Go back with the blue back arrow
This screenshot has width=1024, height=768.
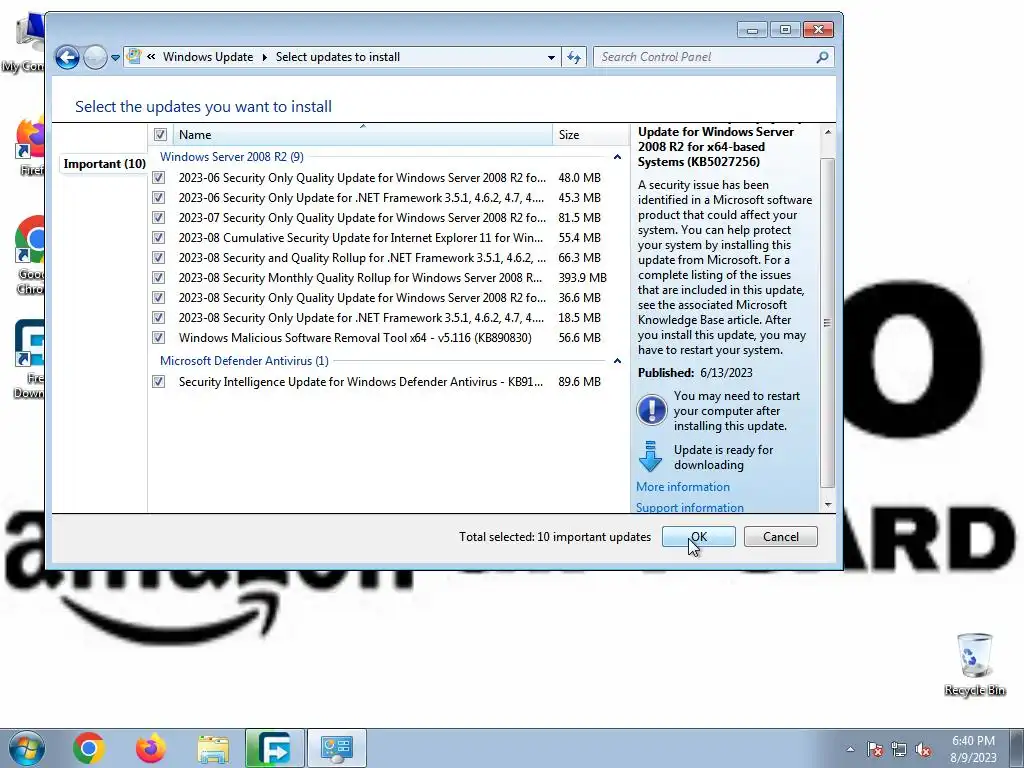(67, 57)
